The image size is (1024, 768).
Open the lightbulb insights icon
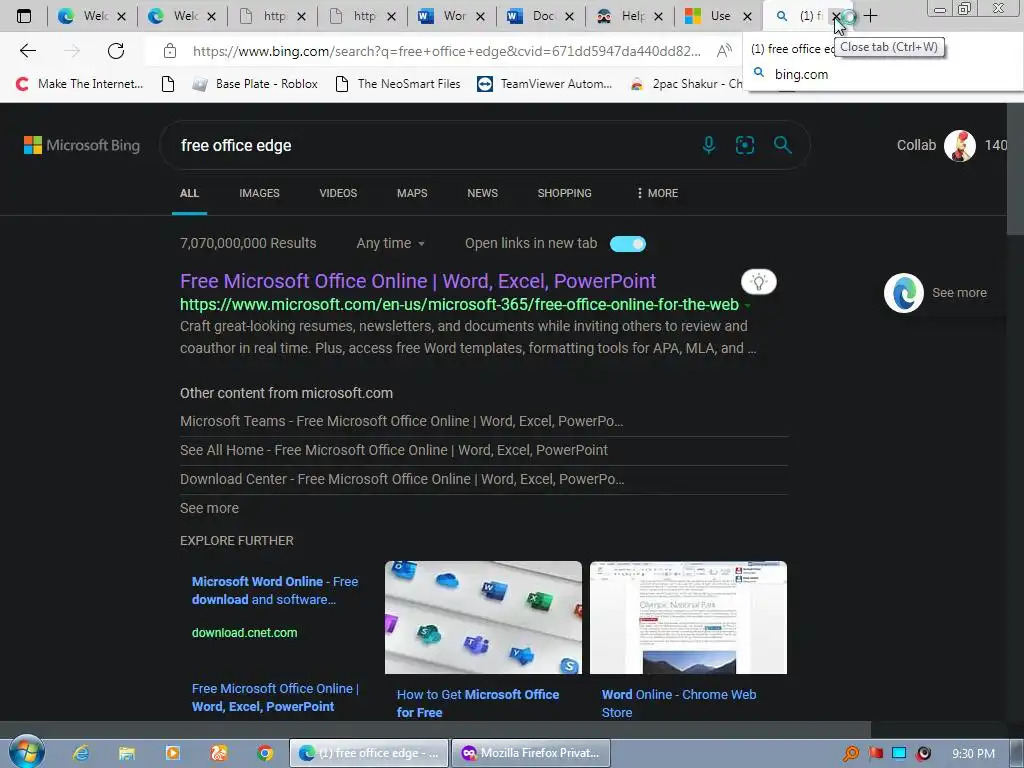[758, 282]
